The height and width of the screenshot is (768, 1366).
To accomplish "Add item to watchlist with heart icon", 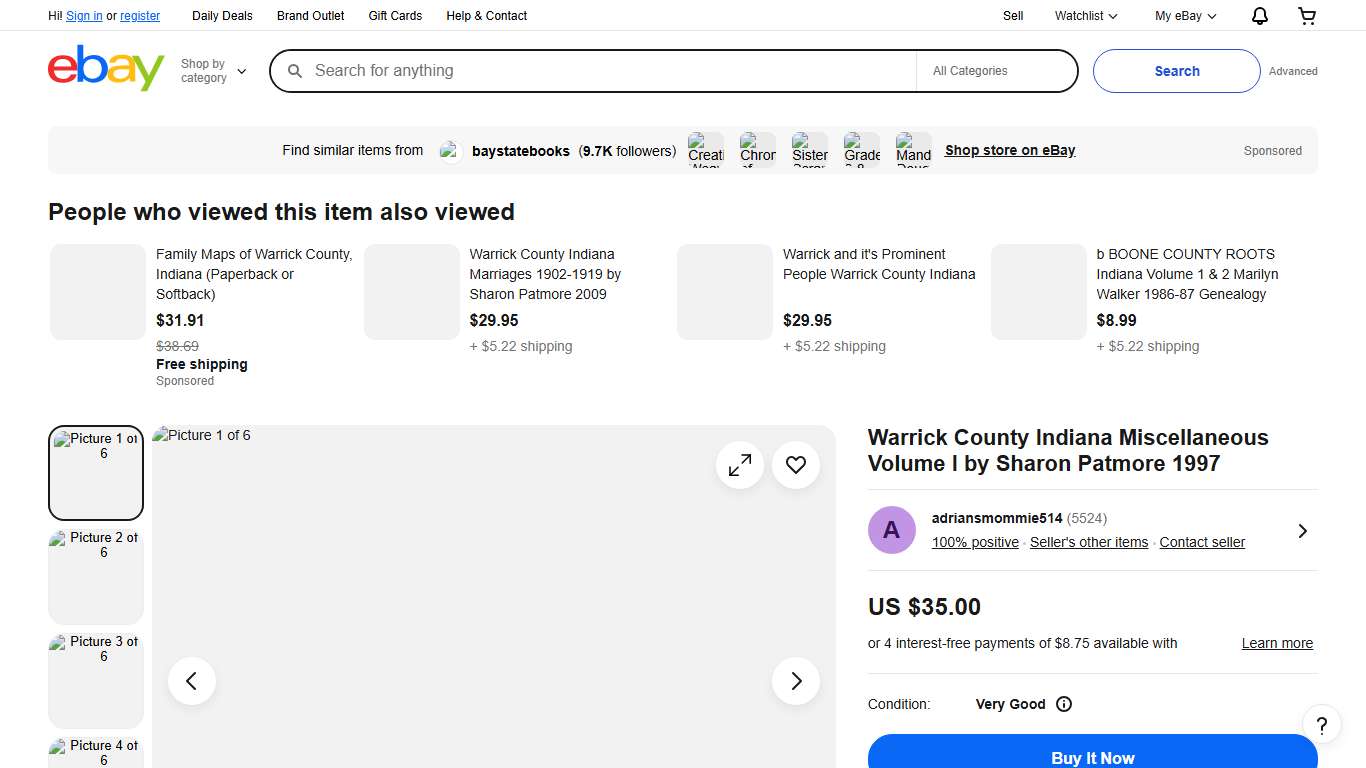I will 796,465.
